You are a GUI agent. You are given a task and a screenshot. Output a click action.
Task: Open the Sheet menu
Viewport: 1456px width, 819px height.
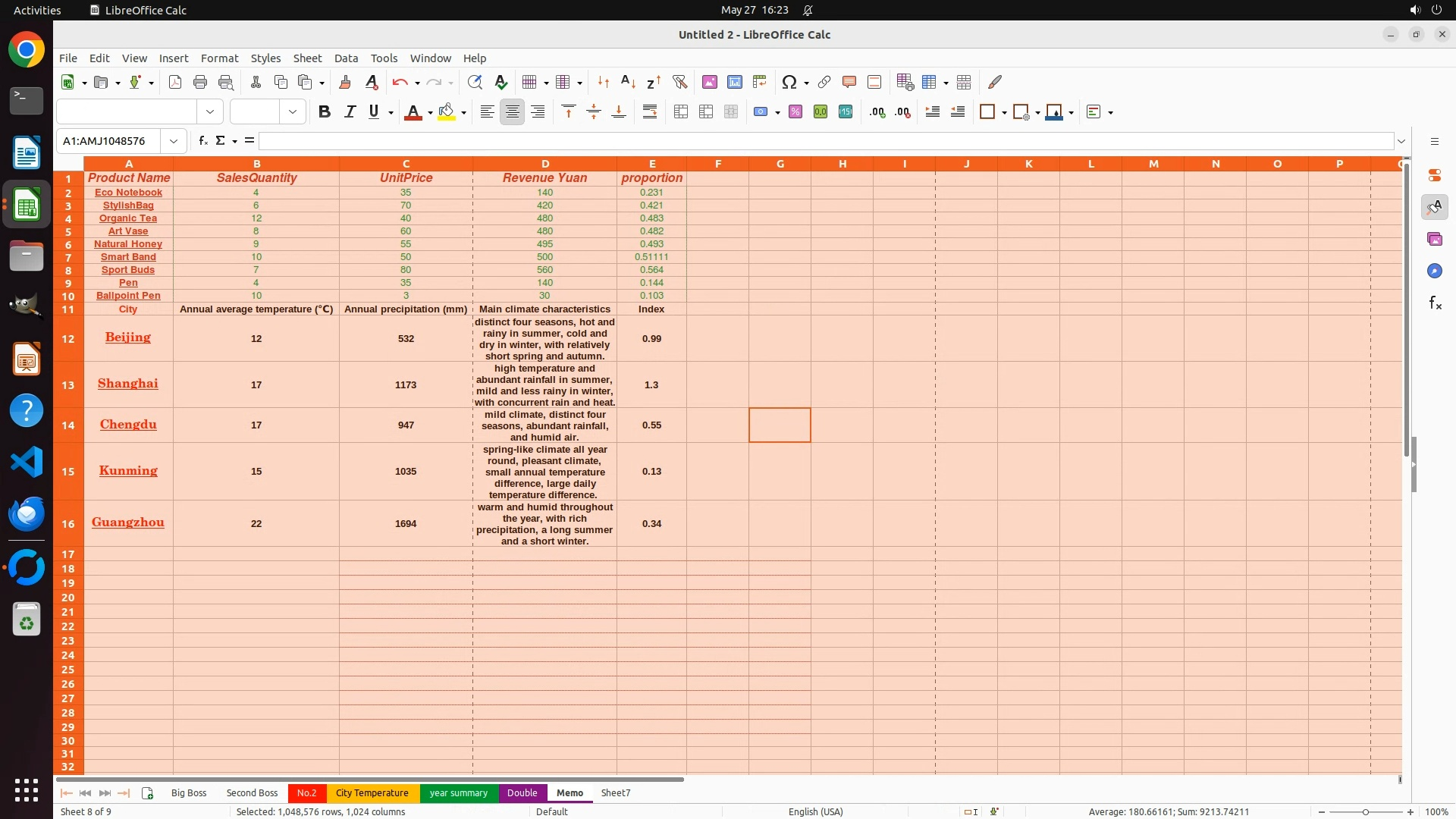tap(307, 58)
